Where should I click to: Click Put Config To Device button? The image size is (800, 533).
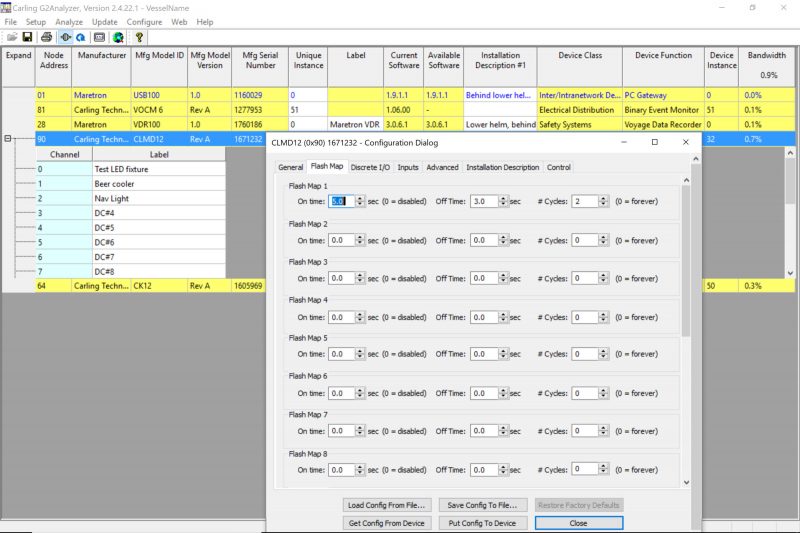coord(482,523)
